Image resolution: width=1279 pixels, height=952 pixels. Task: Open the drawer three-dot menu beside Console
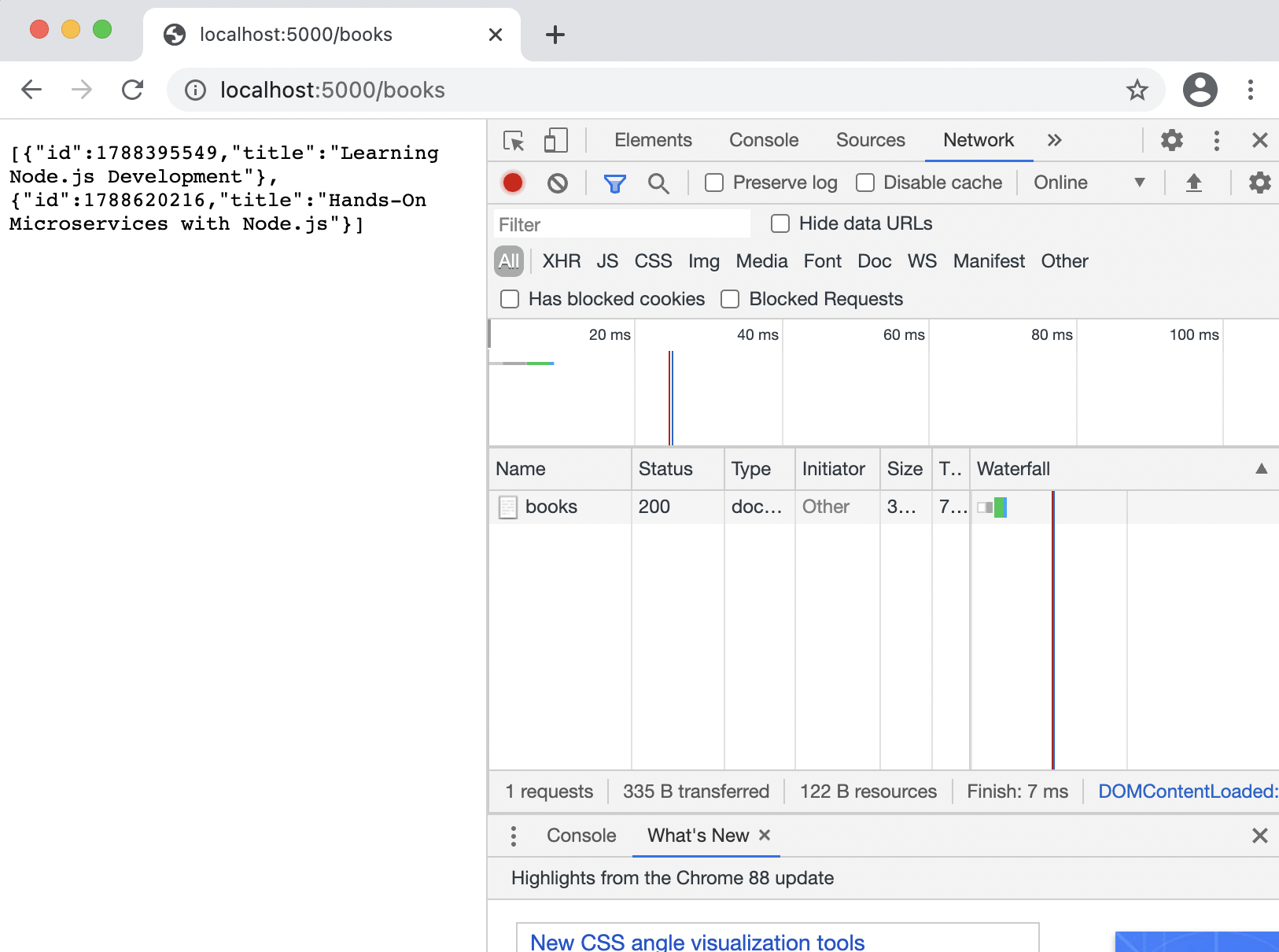pos(514,836)
